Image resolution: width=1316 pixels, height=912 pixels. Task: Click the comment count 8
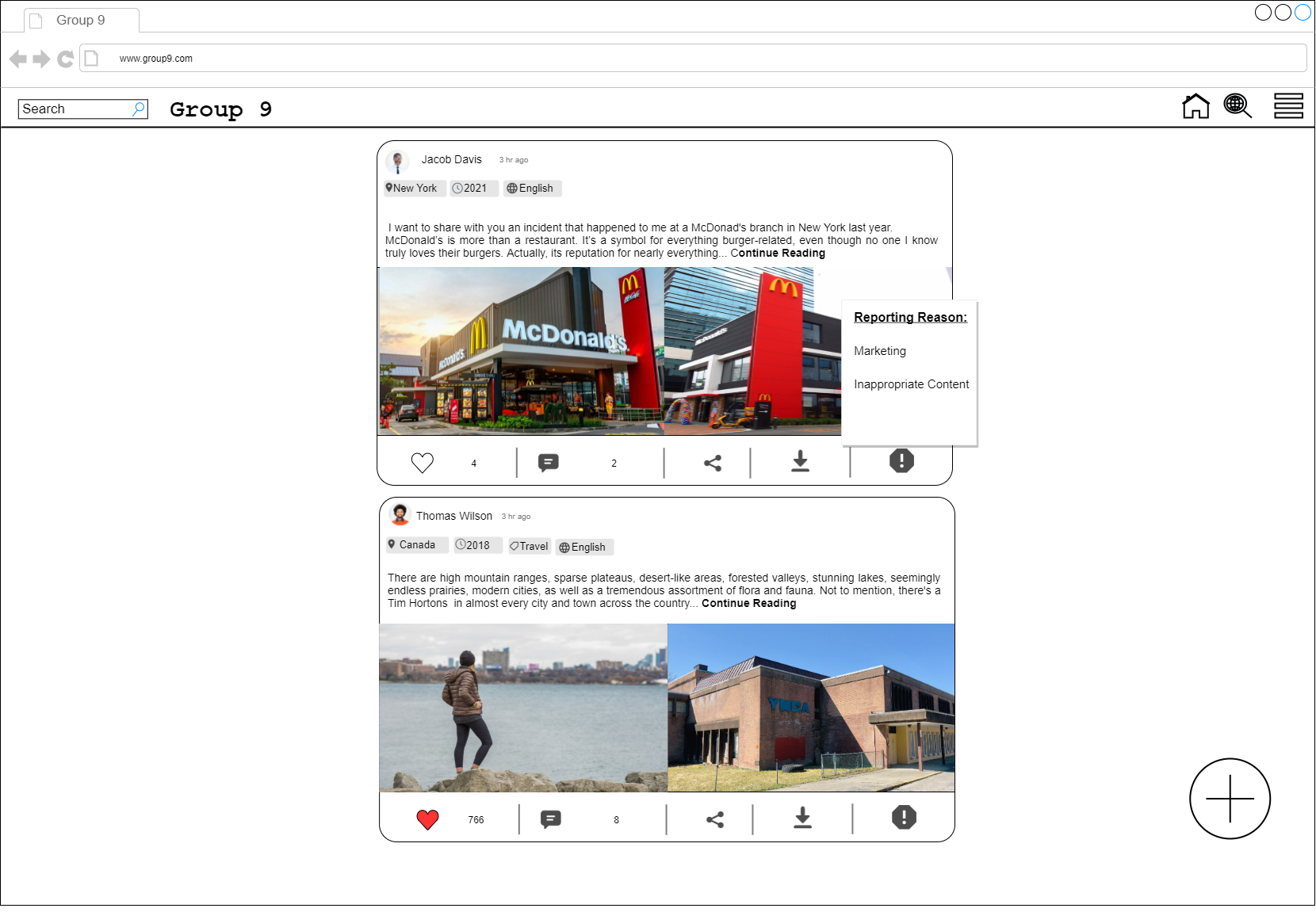[616, 820]
